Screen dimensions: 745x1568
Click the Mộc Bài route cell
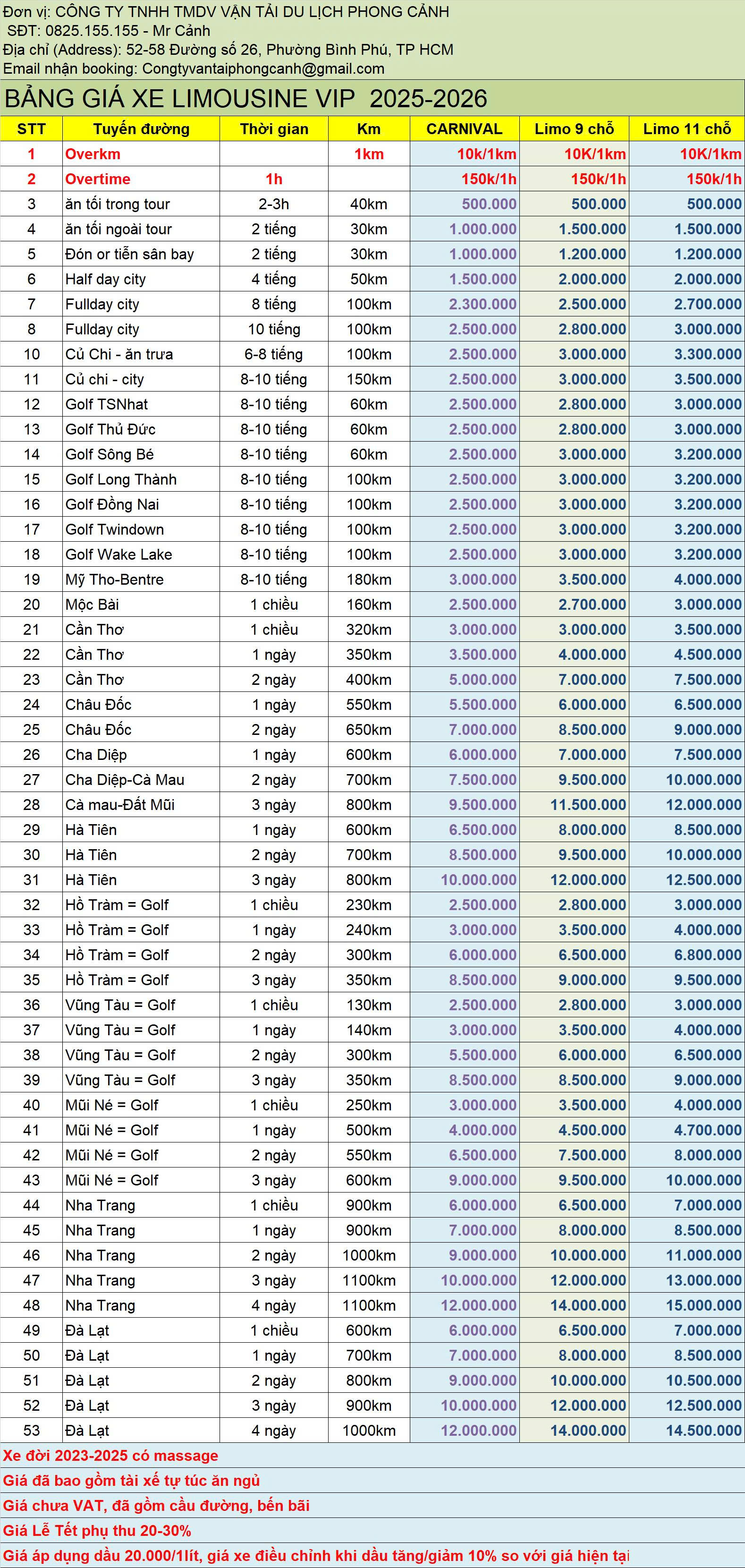coord(92,605)
